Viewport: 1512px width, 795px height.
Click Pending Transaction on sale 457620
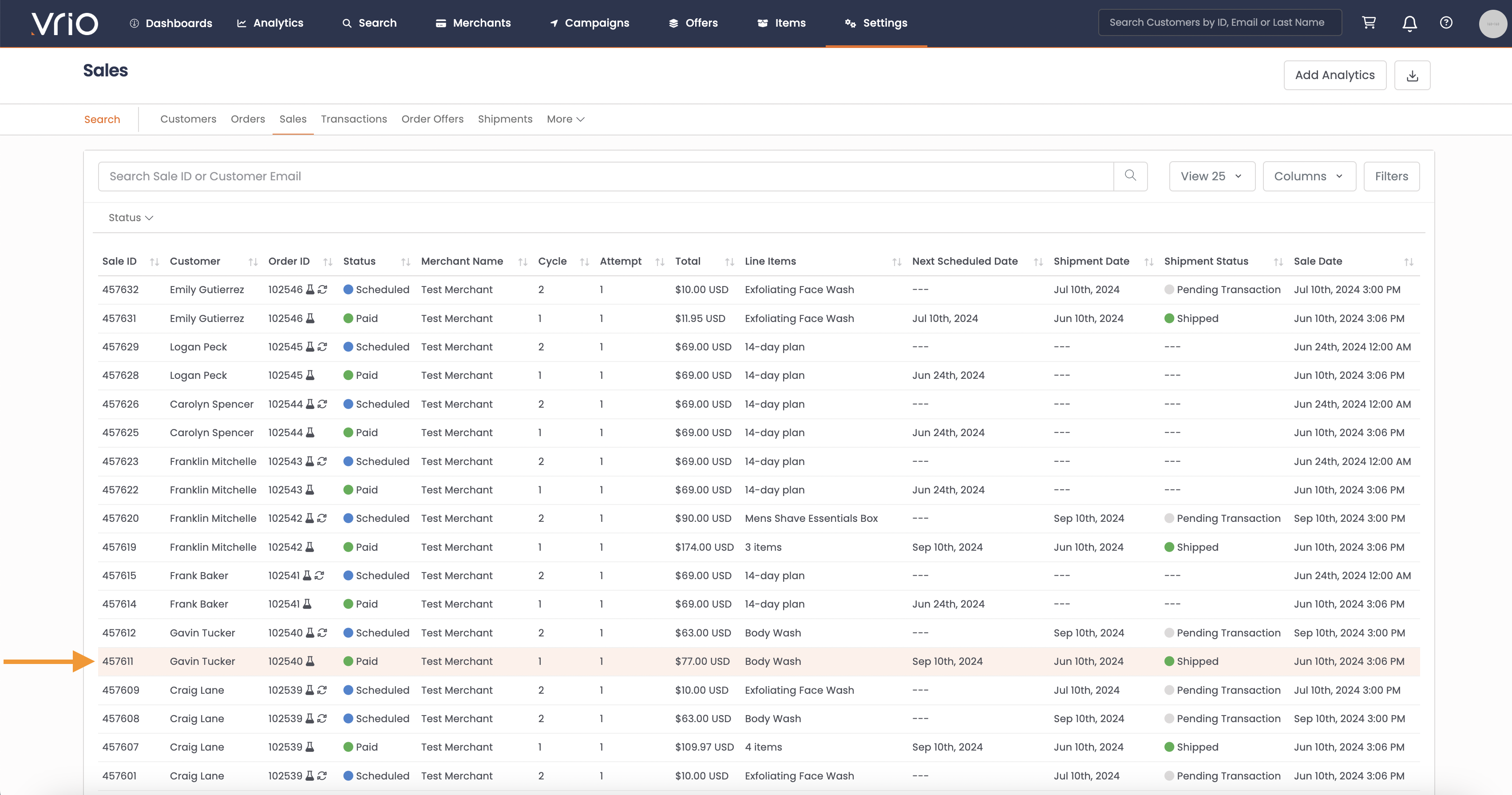(x=1222, y=518)
